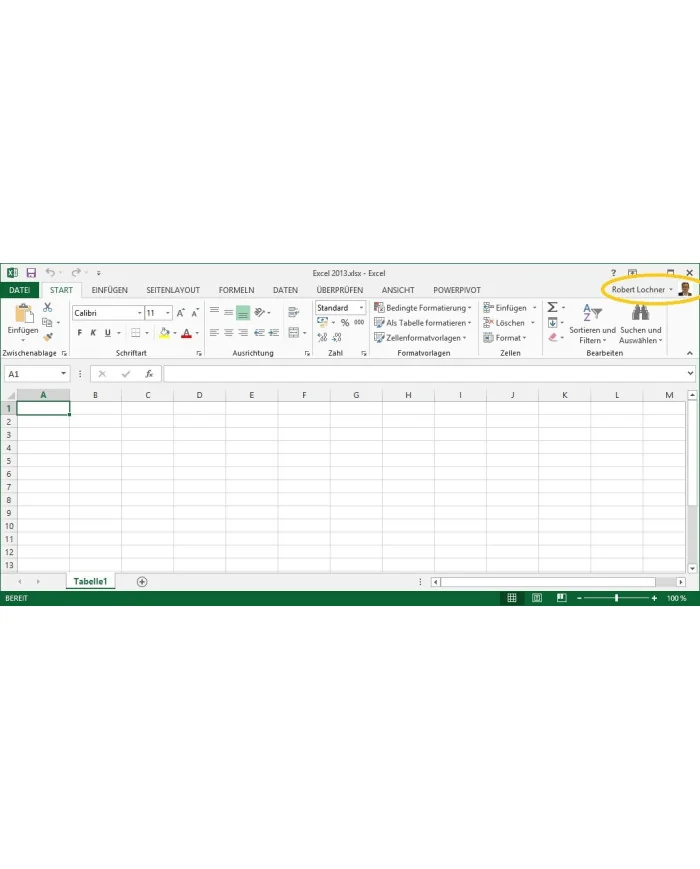Switch to the SEITENLAYOUT tab
This screenshot has width=700, height=869.
pyautogui.click(x=173, y=290)
